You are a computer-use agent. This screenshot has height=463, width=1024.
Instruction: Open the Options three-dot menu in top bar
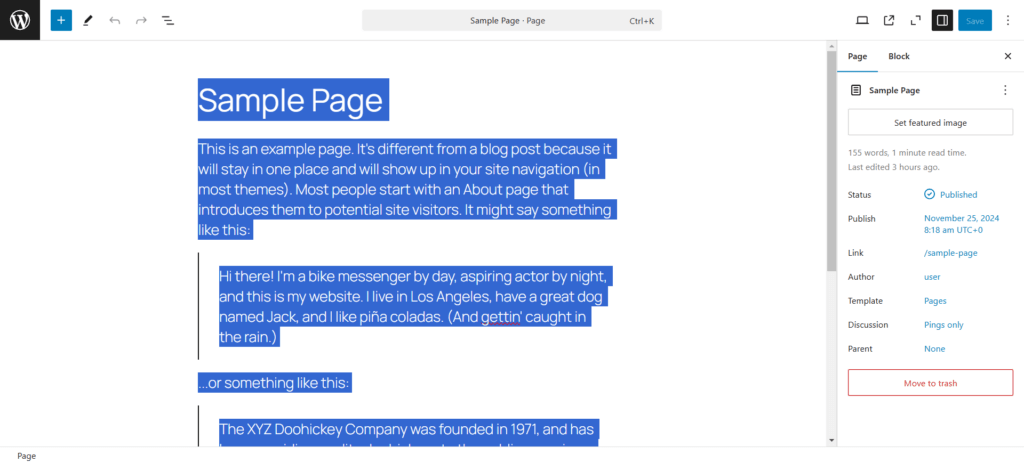point(1008,20)
